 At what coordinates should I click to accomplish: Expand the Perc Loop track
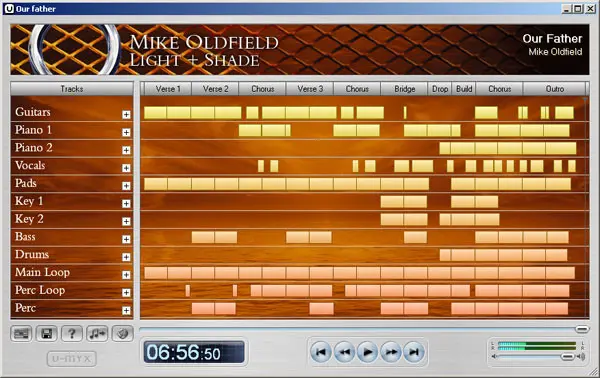(x=126, y=292)
